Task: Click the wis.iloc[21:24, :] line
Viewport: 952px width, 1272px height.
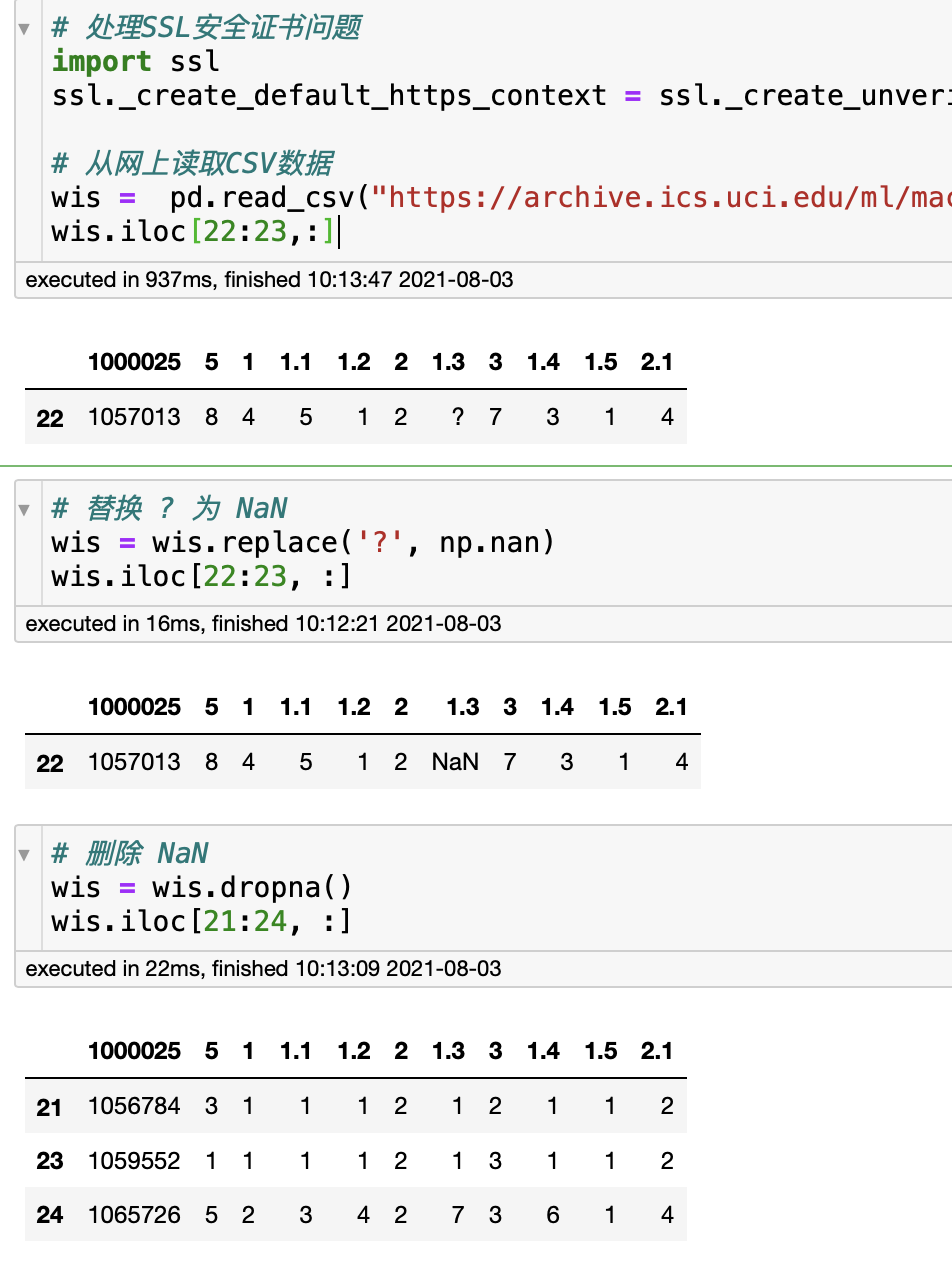Action: 202,921
